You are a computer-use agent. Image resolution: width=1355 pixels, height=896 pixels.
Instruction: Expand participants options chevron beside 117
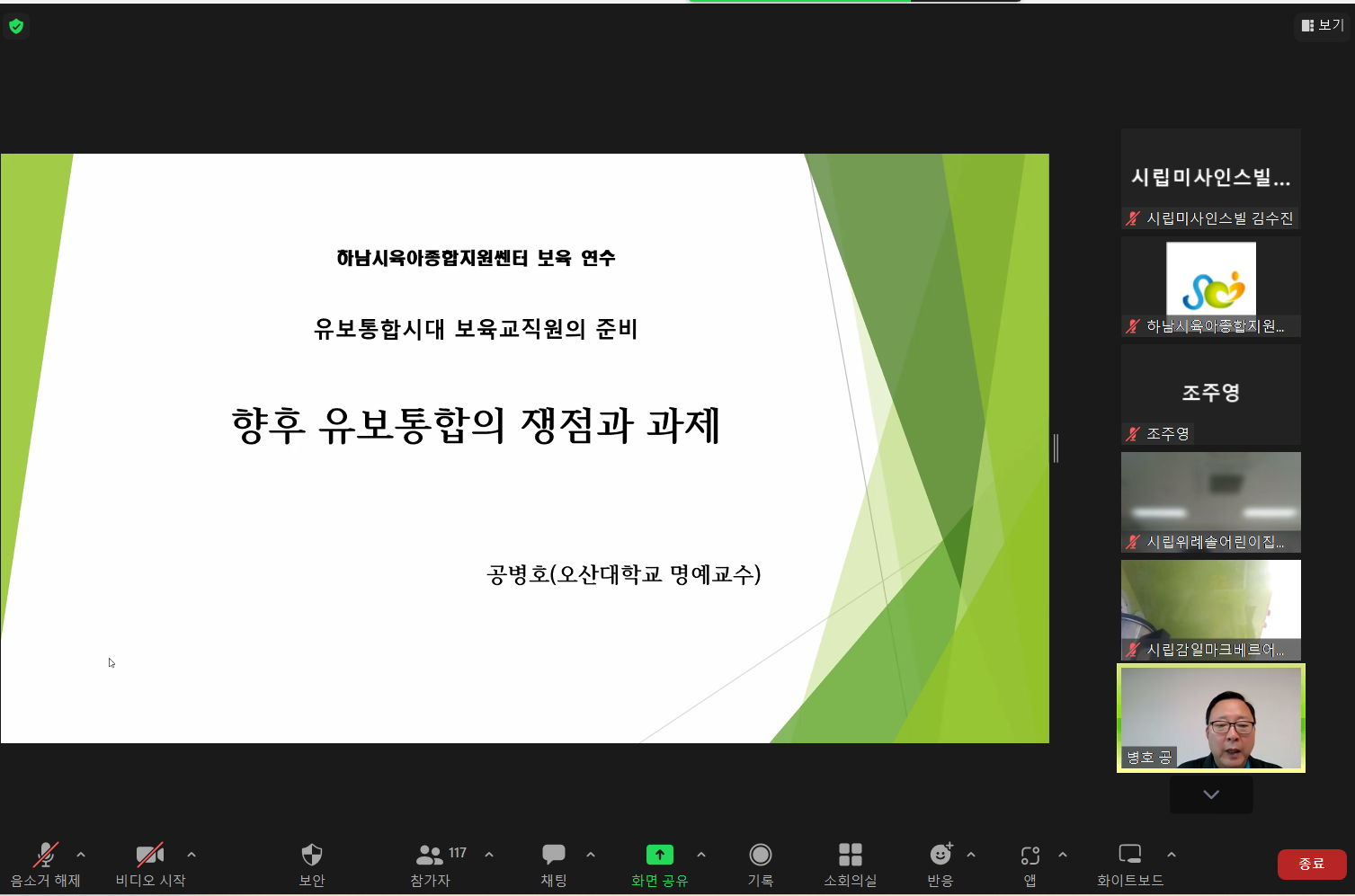pos(489,855)
